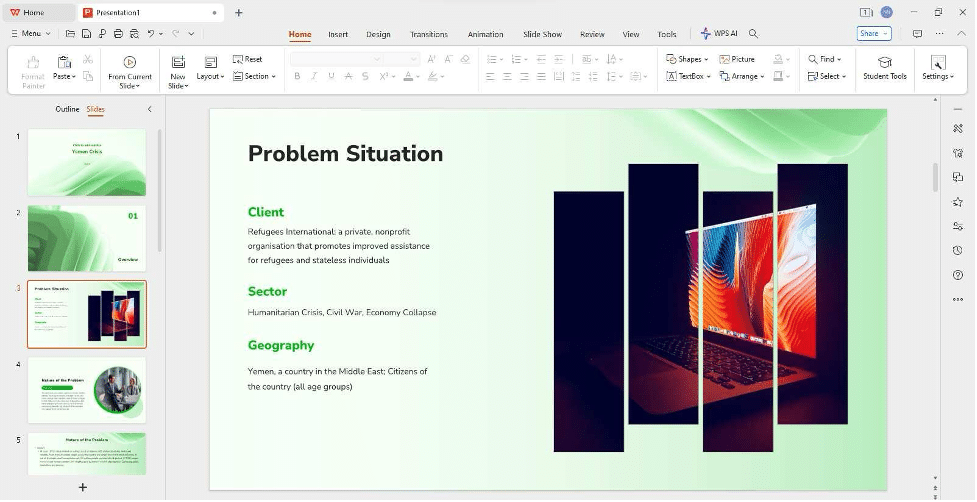Switch to the Design tab
This screenshot has height=502, width=977.
click(x=378, y=34)
